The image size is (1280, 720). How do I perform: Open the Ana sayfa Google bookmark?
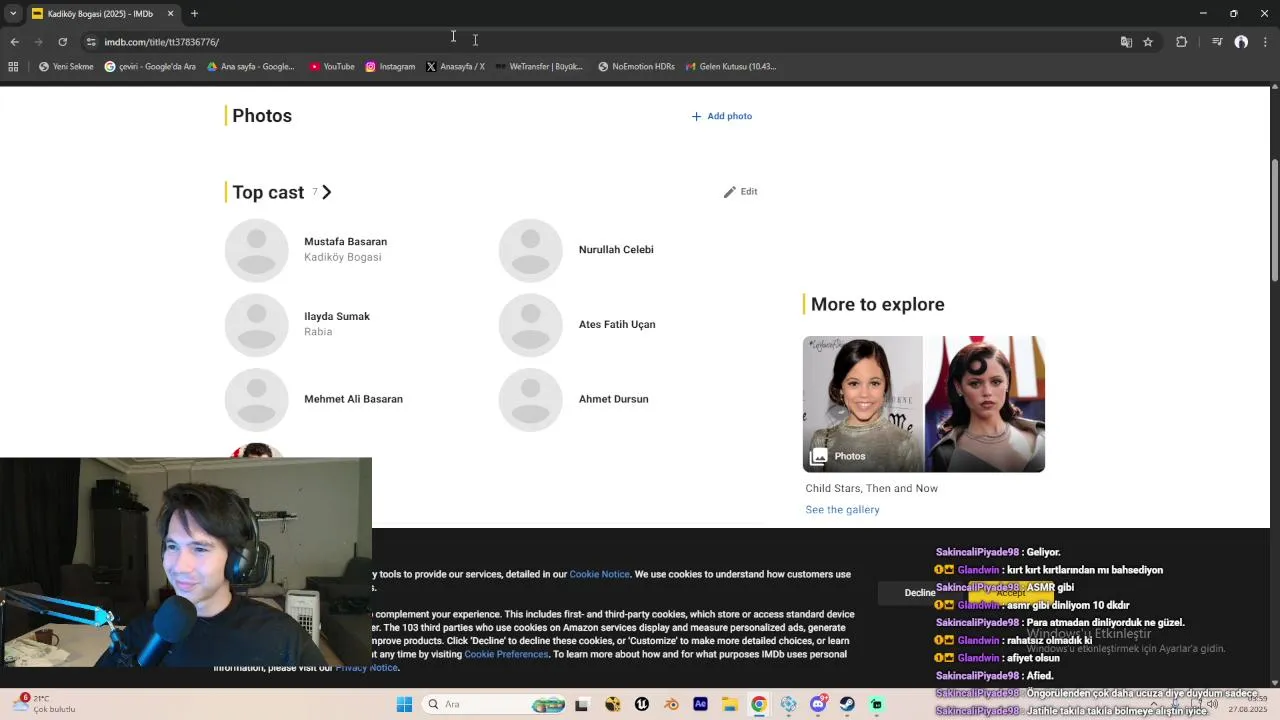pos(251,67)
